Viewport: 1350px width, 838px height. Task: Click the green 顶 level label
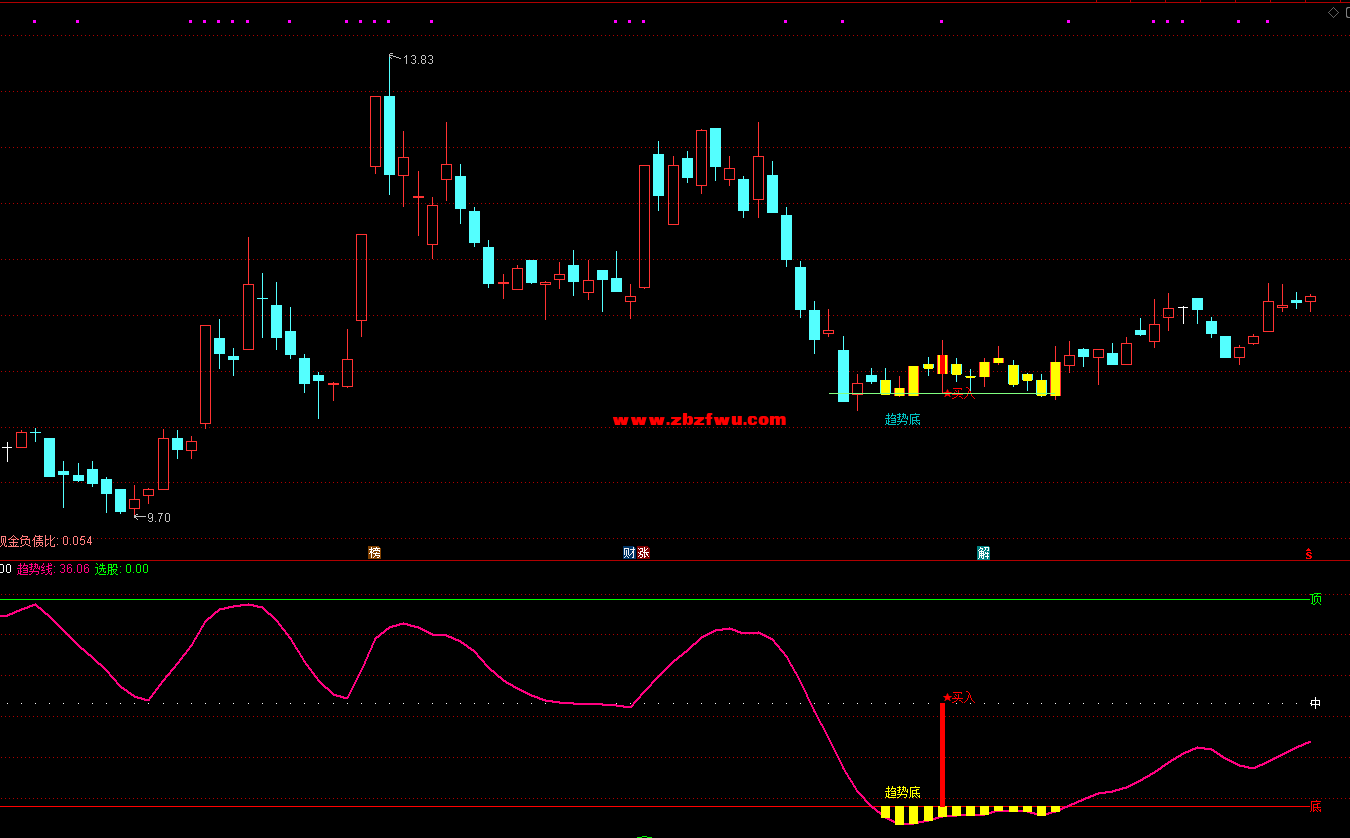point(1316,599)
